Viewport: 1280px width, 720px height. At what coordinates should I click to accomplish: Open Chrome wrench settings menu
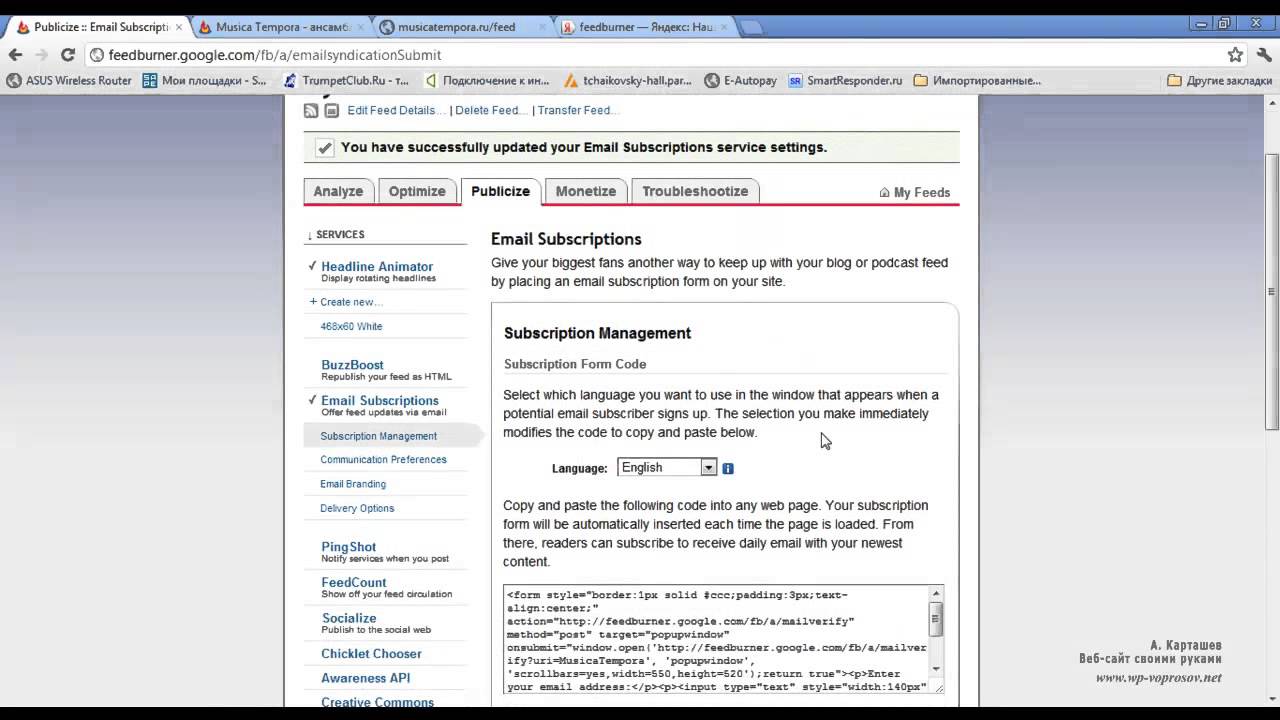(x=1263, y=55)
